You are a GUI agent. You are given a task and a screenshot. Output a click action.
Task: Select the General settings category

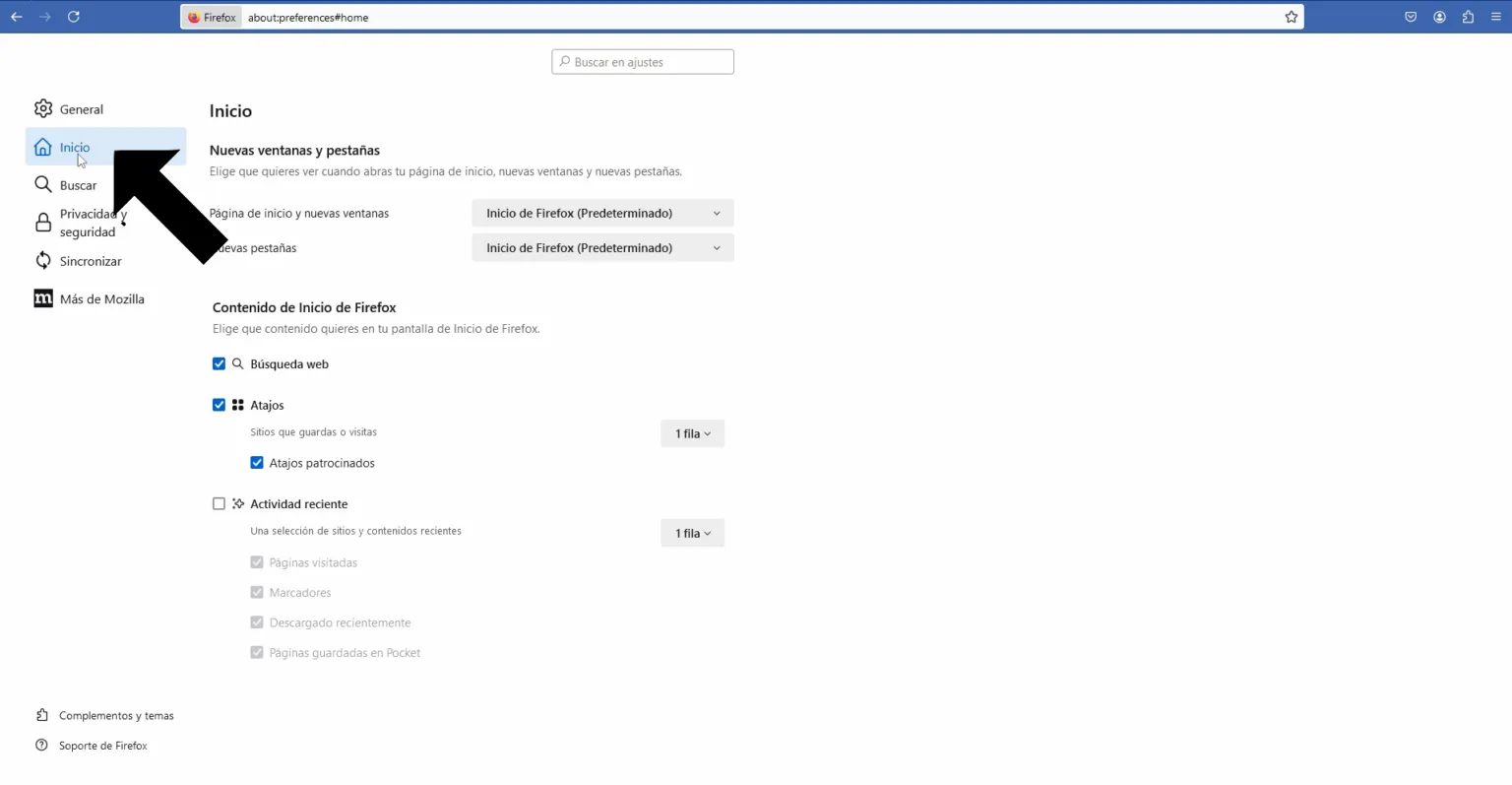pyautogui.click(x=105, y=108)
